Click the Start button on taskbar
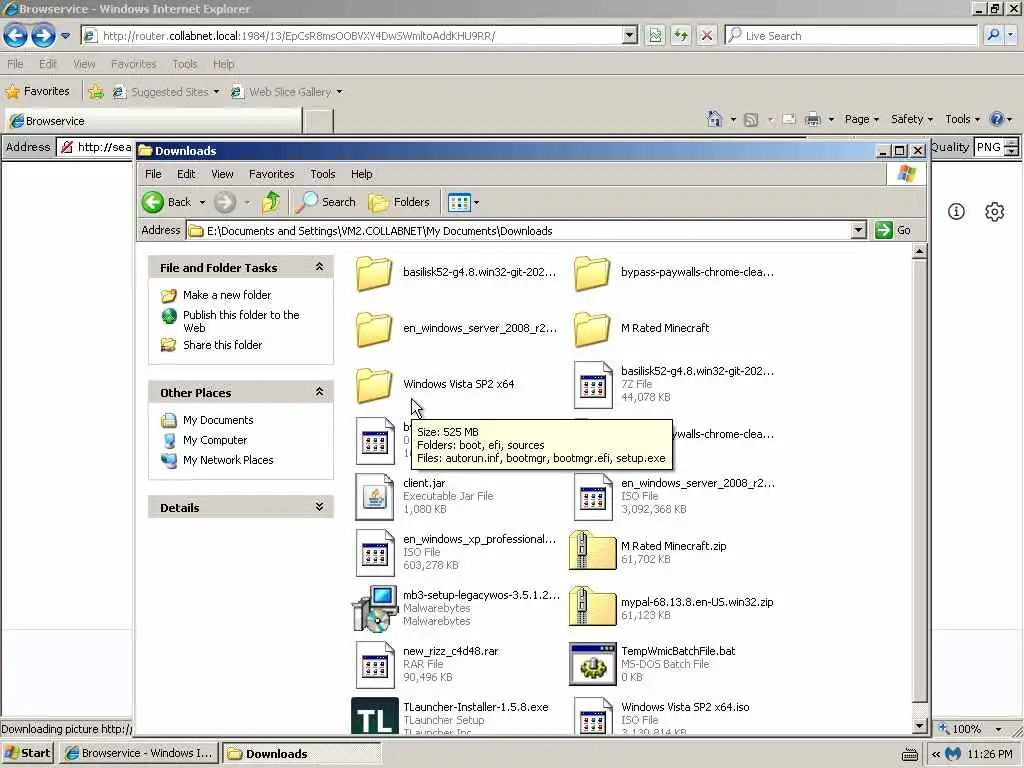Screen dimensions: 1024x768 click(27, 753)
